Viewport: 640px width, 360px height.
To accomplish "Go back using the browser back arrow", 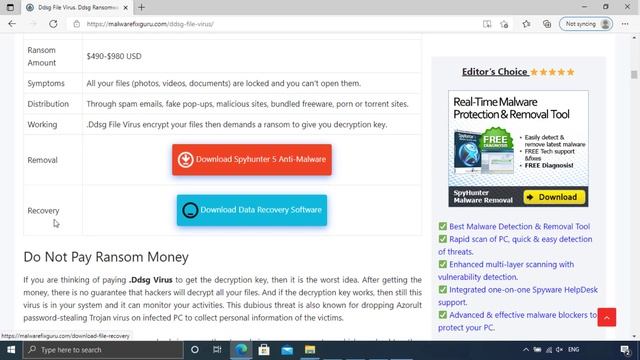I will coord(12,24).
